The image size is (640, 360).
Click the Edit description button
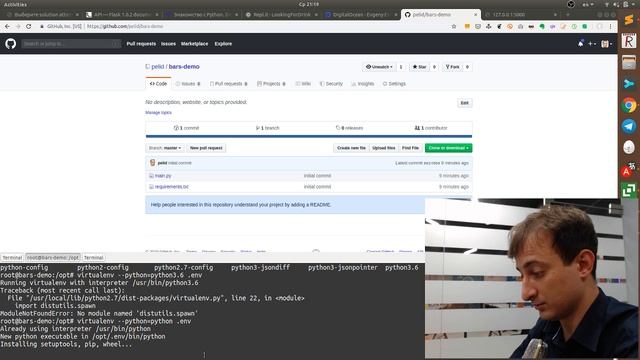(464, 103)
